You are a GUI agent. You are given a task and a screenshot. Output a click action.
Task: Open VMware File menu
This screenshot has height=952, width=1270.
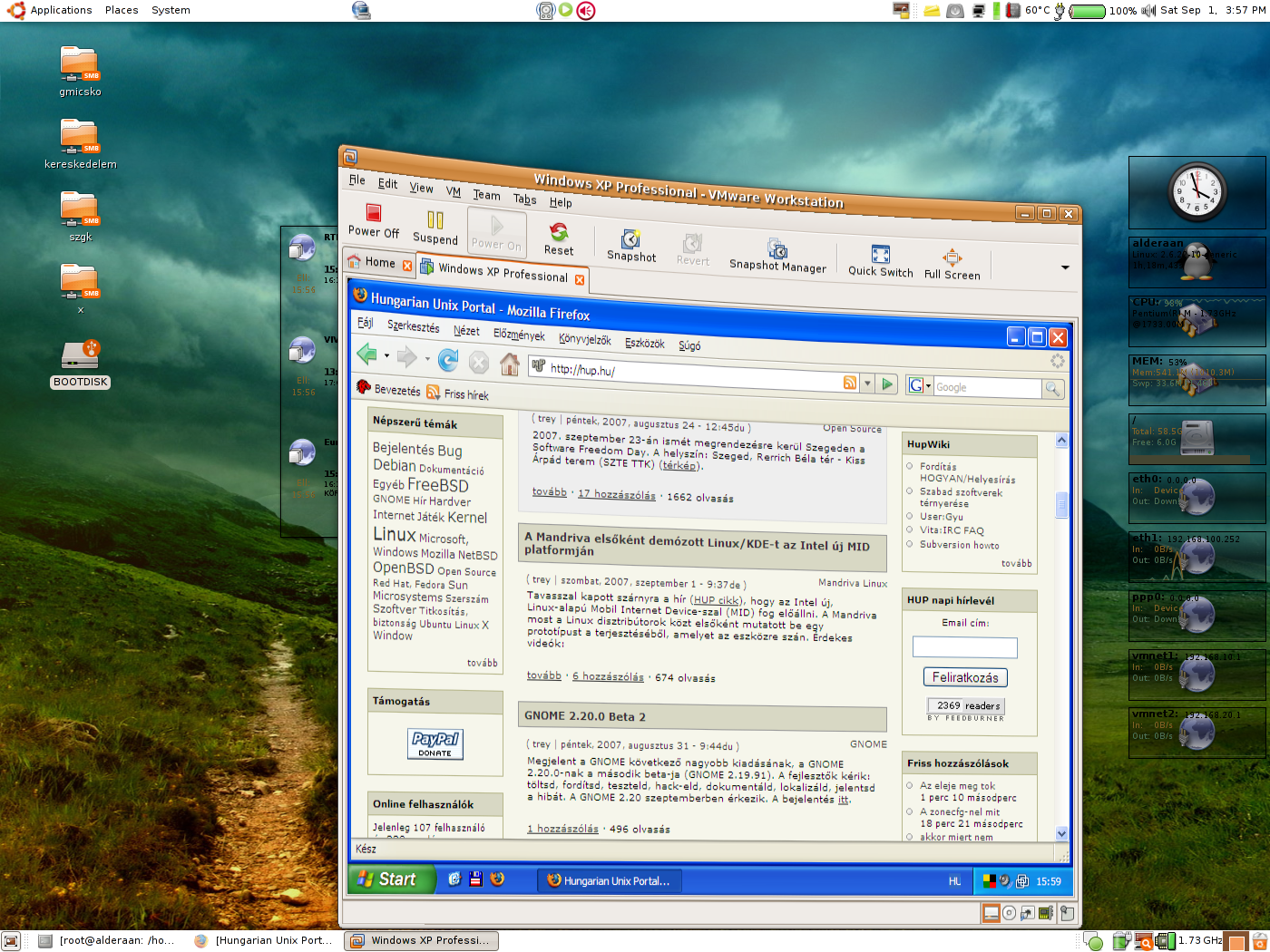(357, 180)
